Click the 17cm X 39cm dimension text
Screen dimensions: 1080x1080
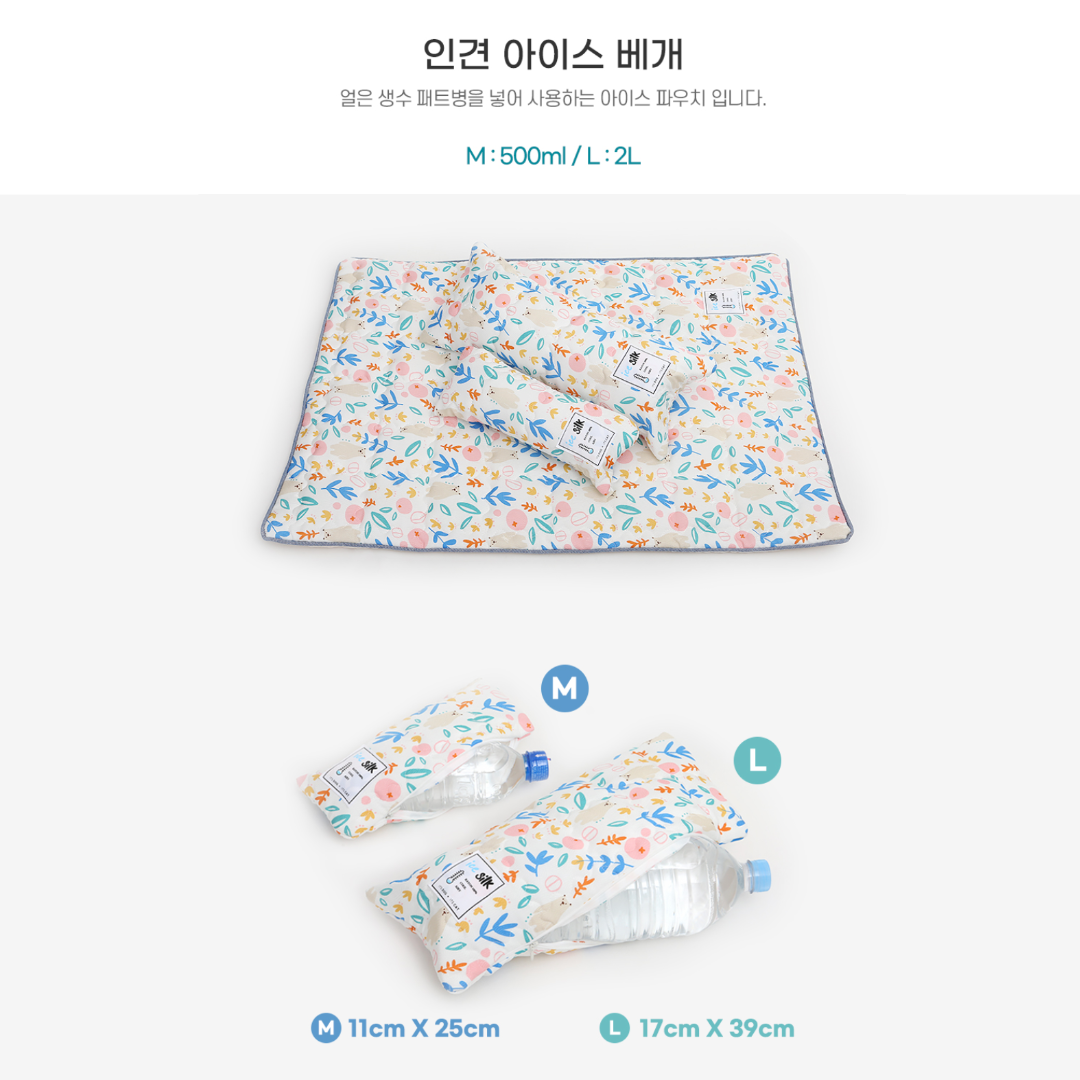point(716,1028)
